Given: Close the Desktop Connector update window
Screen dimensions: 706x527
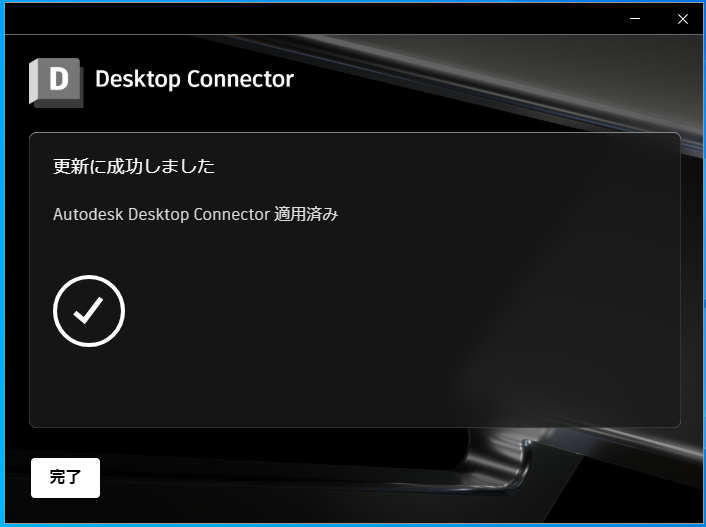Looking at the screenshot, I should pyautogui.click(x=683, y=18).
